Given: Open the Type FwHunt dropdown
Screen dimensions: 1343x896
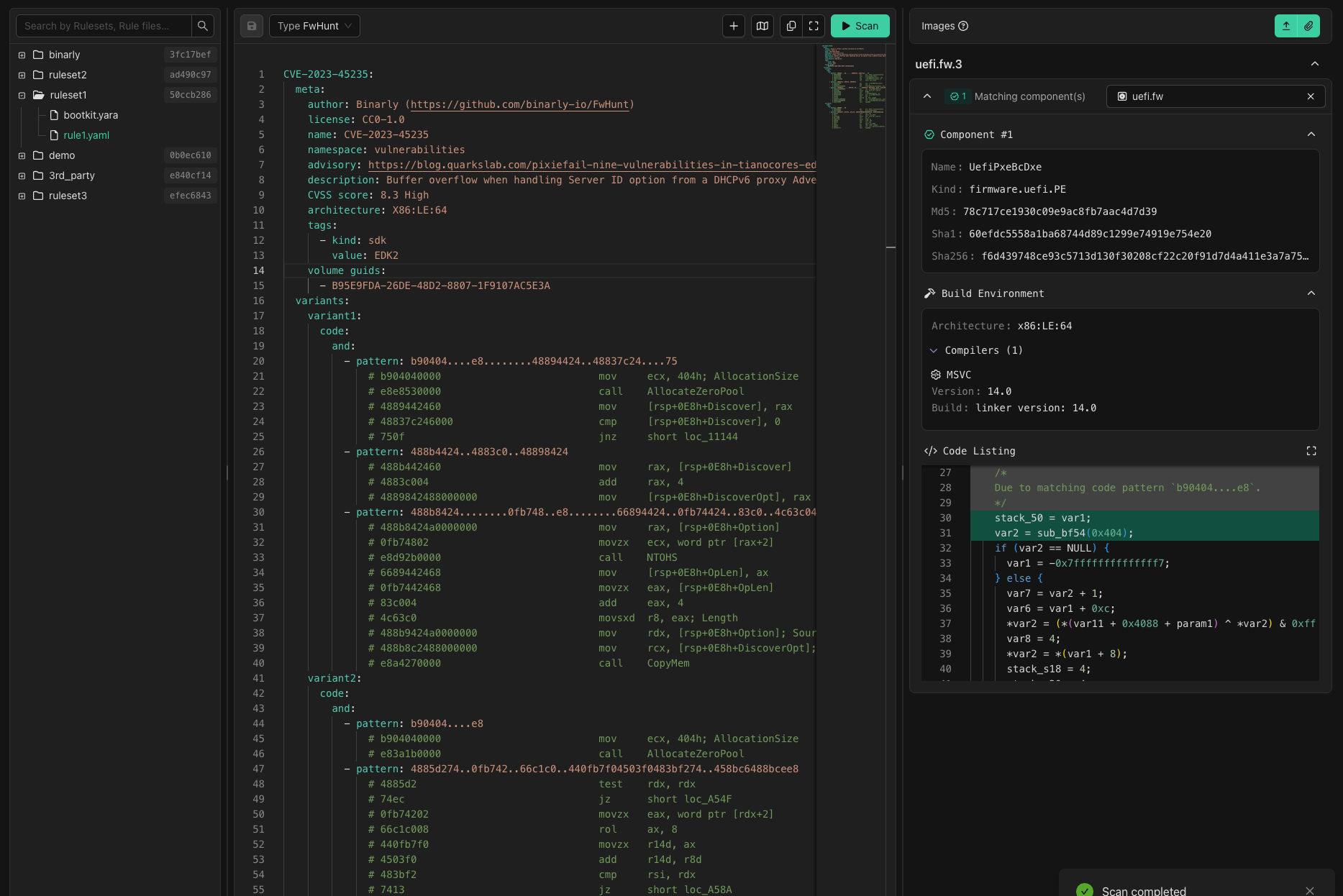Looking at the screenshot, I should click(314, 26).
